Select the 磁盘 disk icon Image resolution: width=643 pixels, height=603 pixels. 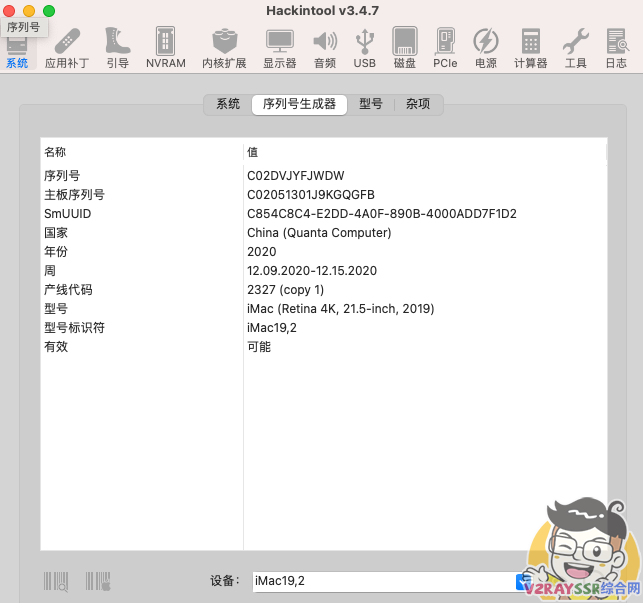coord(404,47)
